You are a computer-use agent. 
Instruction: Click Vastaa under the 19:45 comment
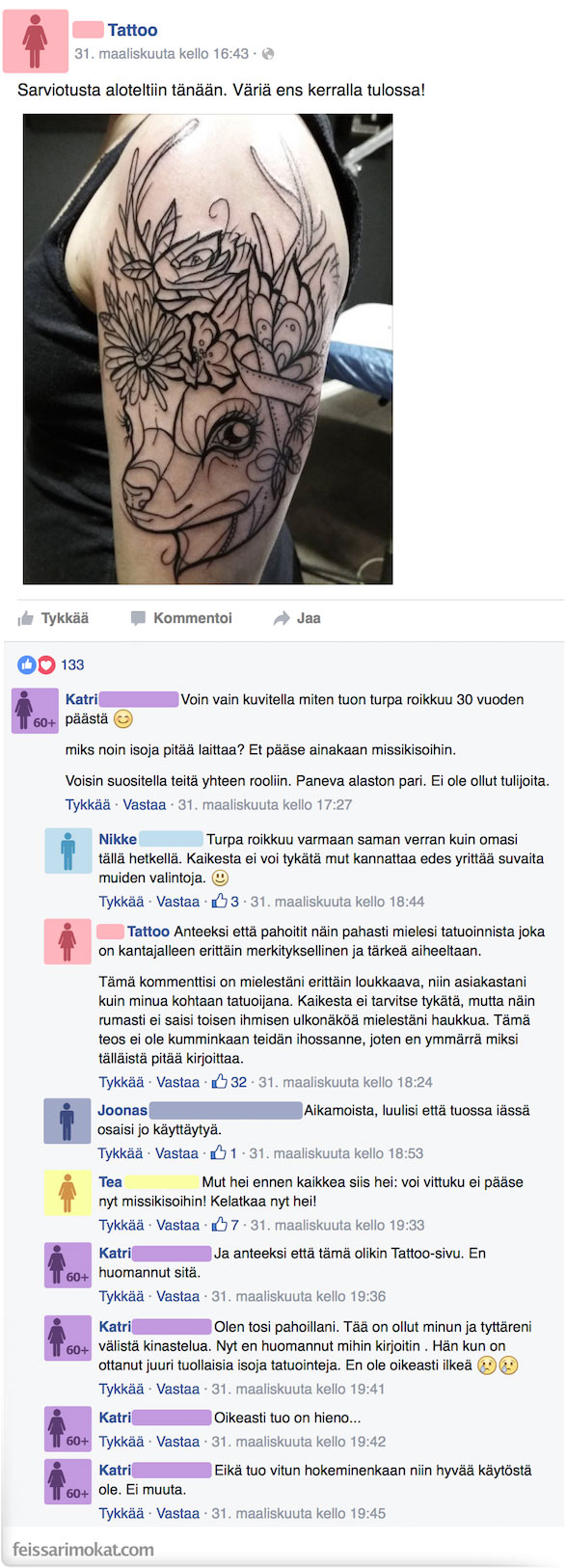(x=177, y=1513)
